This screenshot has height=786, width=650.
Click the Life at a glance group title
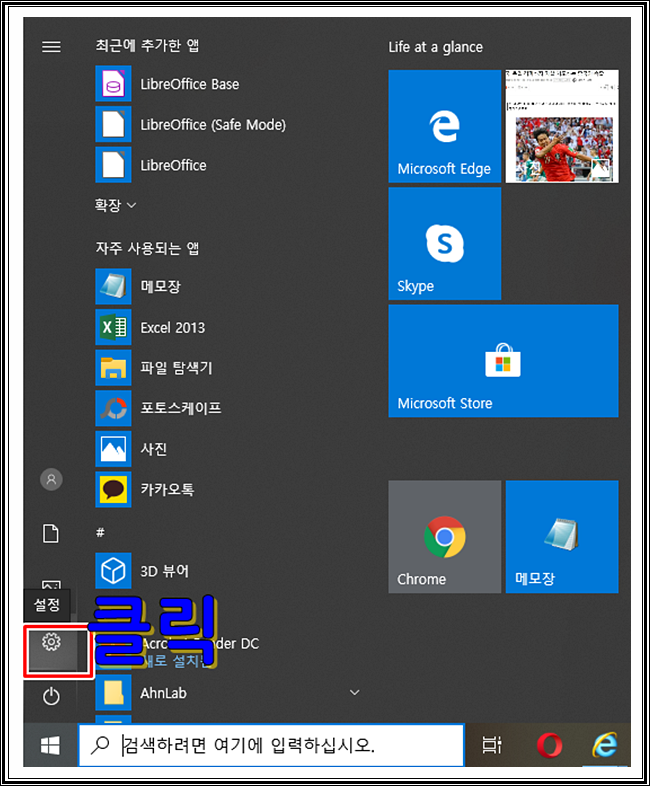tap(436, 47)
